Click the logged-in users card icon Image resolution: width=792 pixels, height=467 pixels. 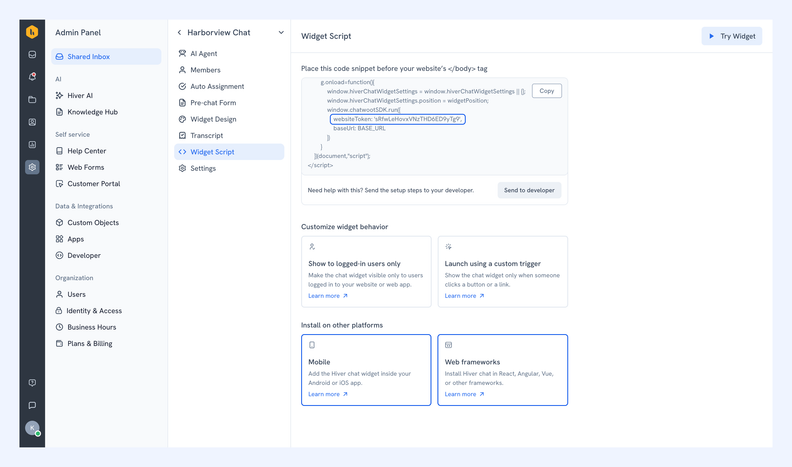click(x=312, y=246)
